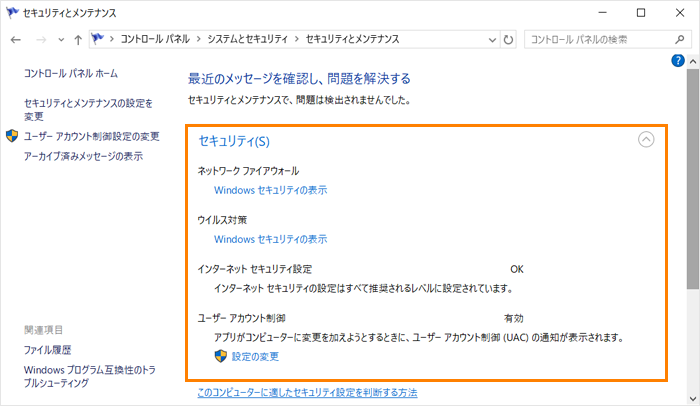Click the インターネット セキュリティ設定 OK status
This screenshot has width=700, height=406.
coord(517,269)
